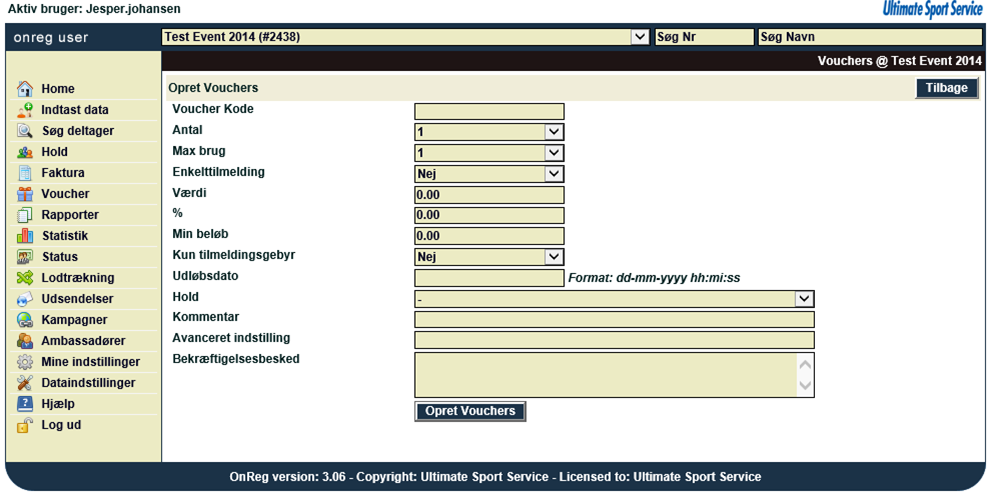Click the Ambassadører people icon
Image resolution: width=989 pixels, height=499 pixels.
click(x=25, y=341)
